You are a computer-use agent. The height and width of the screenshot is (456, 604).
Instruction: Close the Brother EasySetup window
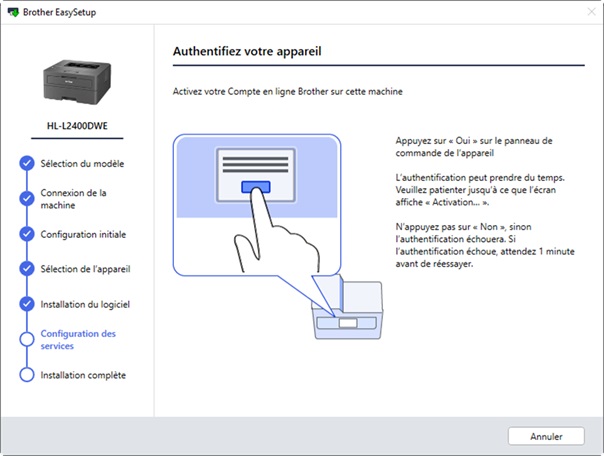pyautogui.click(x=591, y=12)
